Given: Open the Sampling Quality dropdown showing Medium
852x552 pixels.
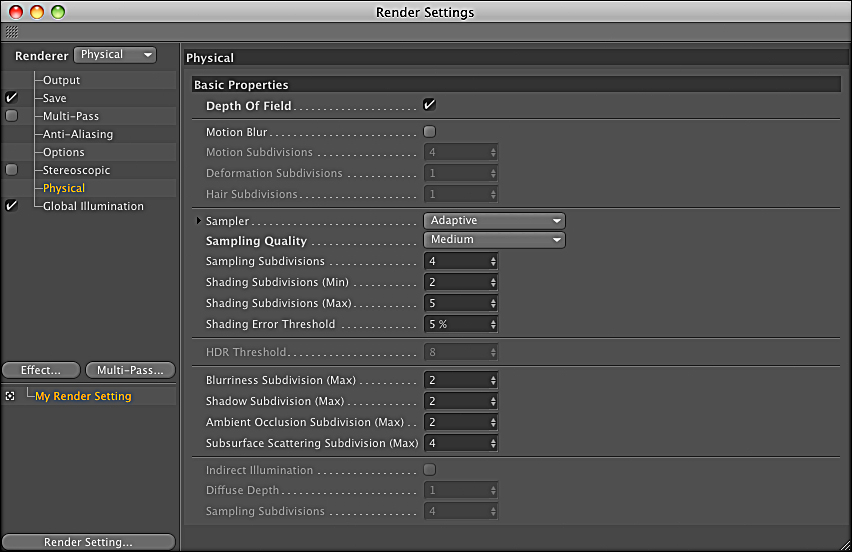Looking at the screenshot, I should coord(495,240).
